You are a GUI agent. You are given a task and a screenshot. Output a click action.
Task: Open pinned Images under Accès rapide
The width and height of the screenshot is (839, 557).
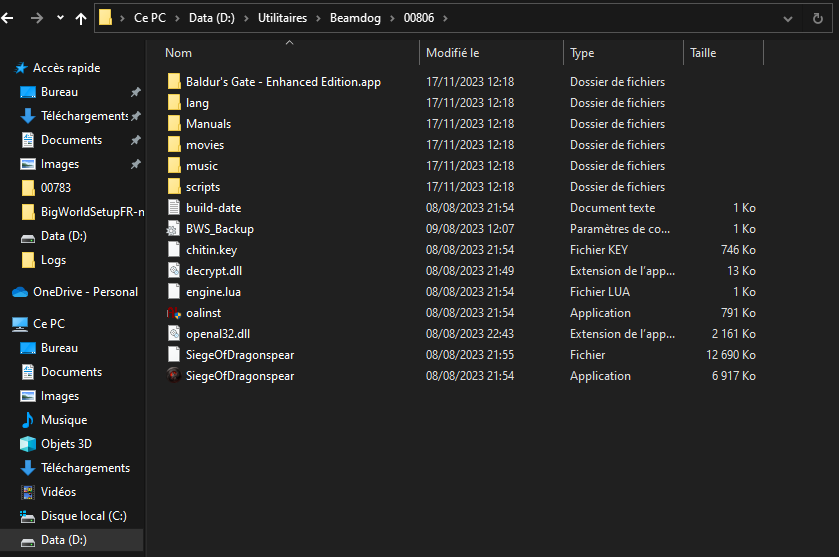coord(60,164)
